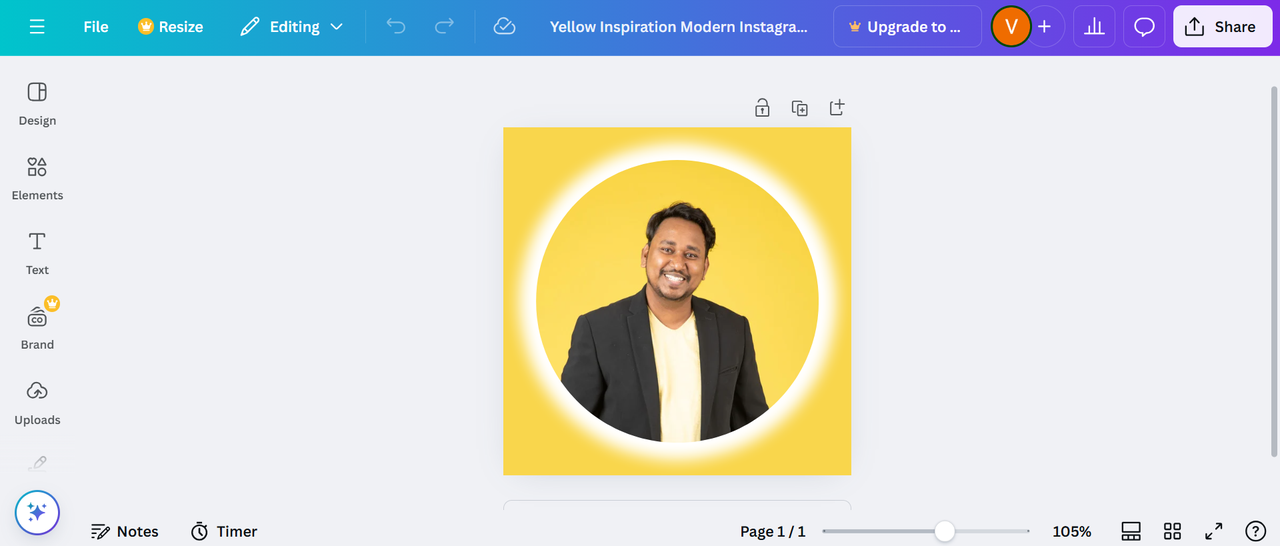Open the hamburger main menu
This screenshot has width=1280, height=546.
click(37, 27)
